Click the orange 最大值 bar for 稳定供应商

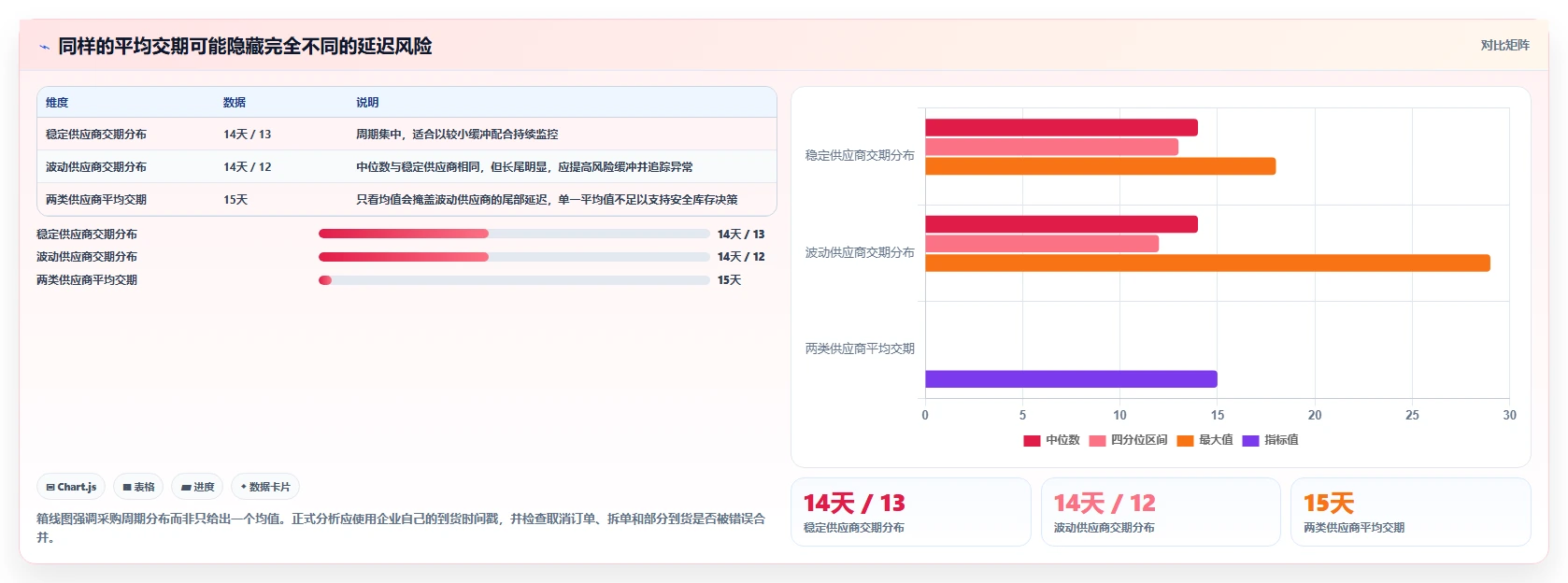click(1101, 166)
